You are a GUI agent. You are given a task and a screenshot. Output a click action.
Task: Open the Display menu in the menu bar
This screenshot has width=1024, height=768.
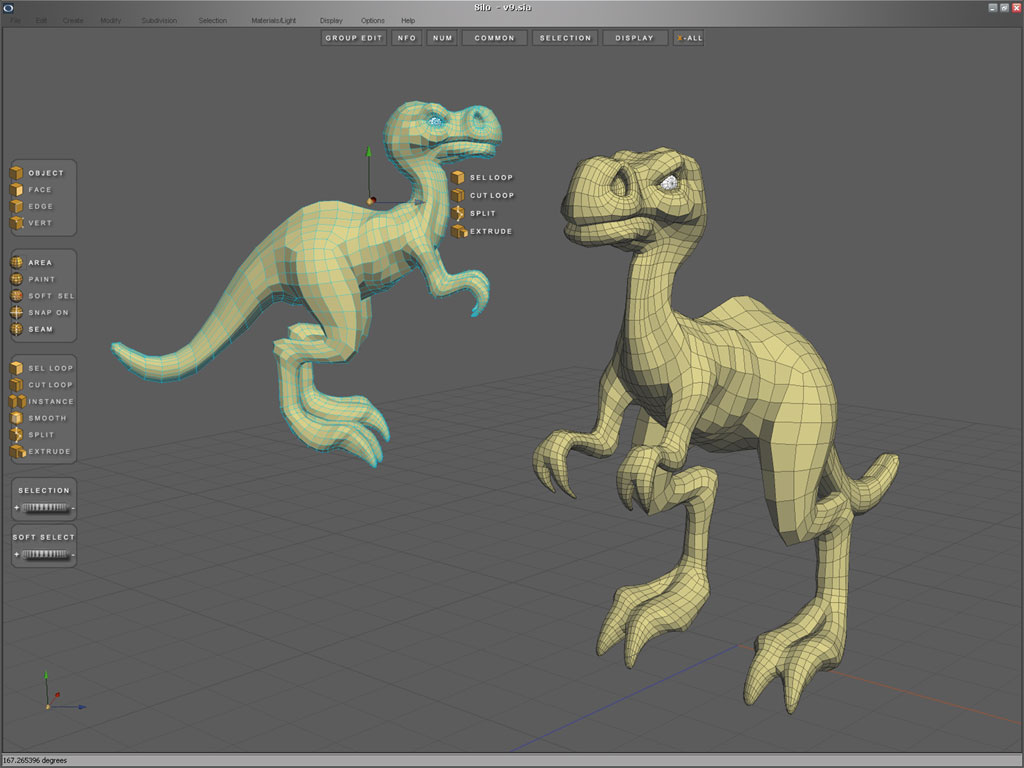coord(331,21)
